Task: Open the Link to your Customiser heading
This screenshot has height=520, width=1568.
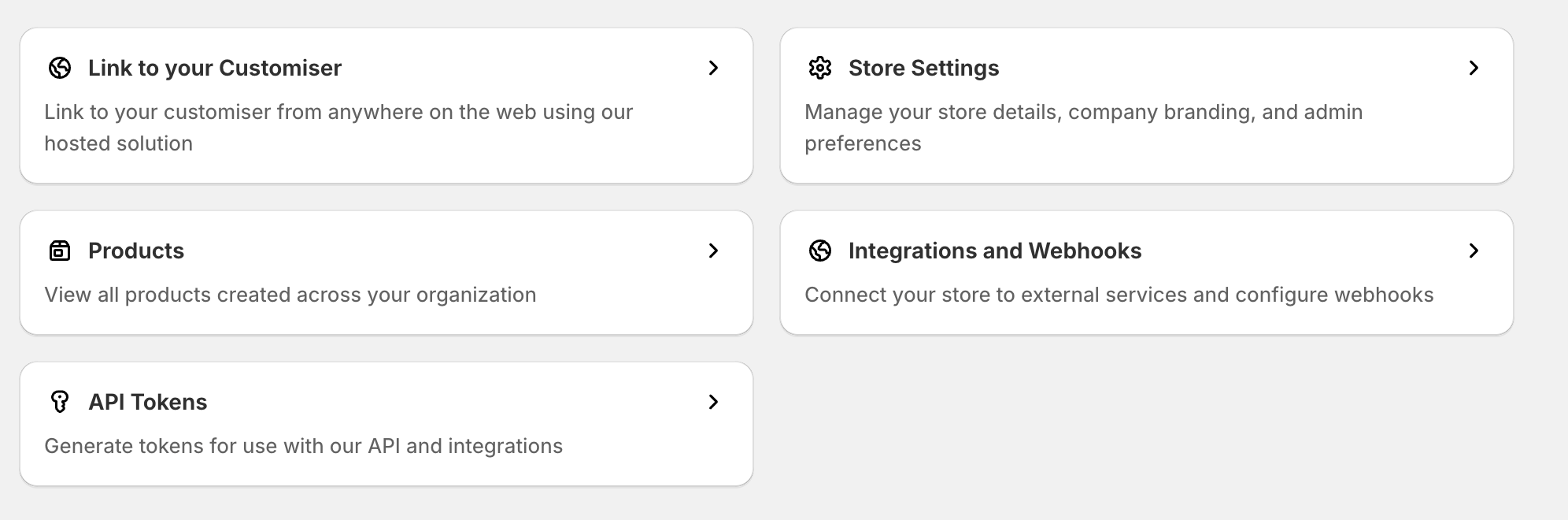Action: tap(214, 68)
